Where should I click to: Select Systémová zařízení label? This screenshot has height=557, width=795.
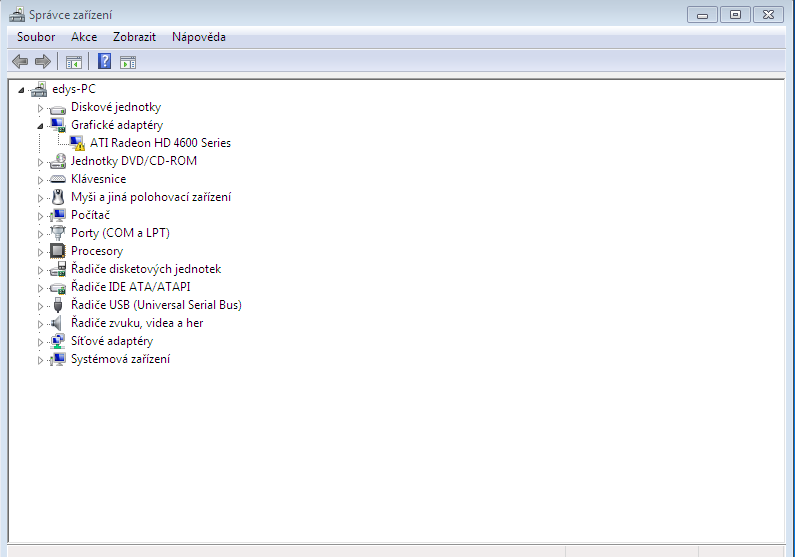point(121,359)
